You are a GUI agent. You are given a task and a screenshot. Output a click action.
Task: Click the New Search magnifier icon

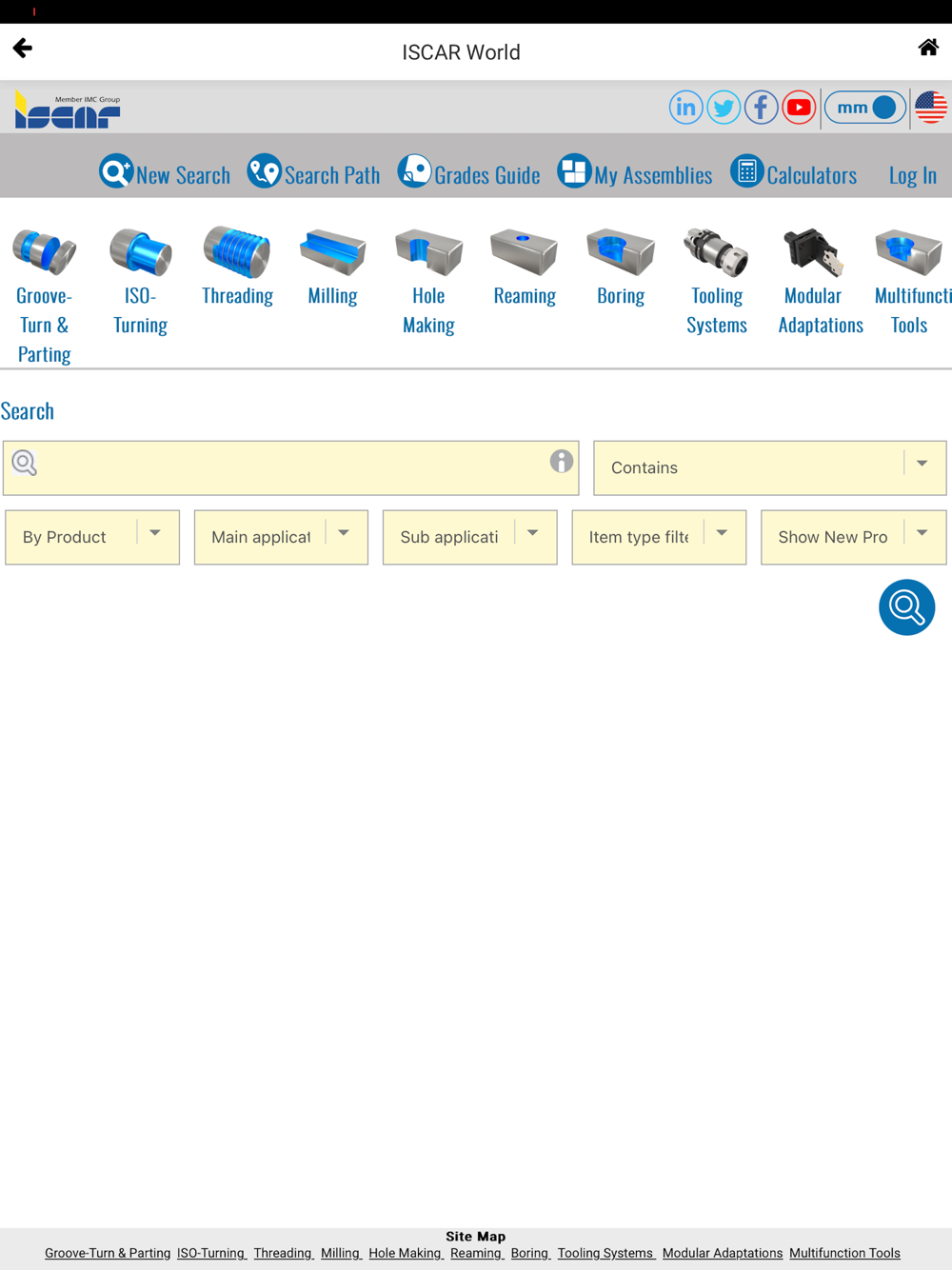(x=116, y=171)
